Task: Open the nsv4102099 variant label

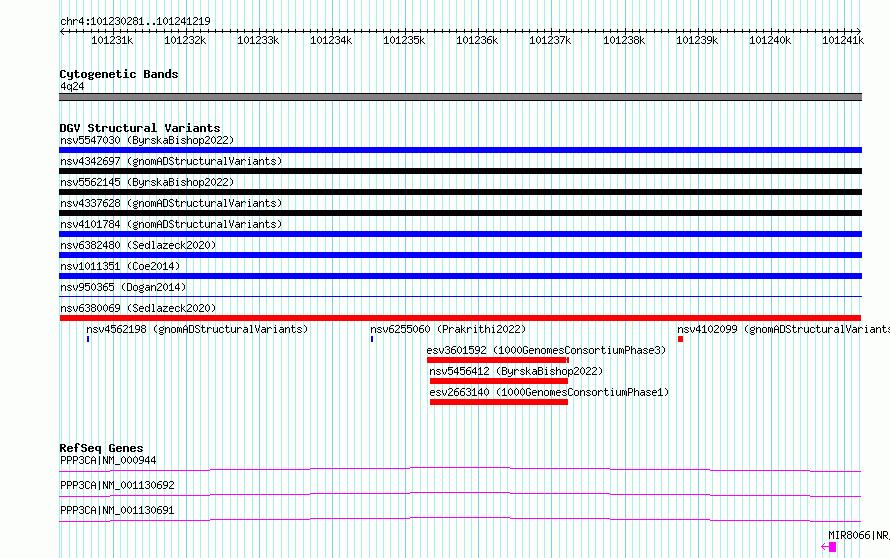Action: coord(783,329)
